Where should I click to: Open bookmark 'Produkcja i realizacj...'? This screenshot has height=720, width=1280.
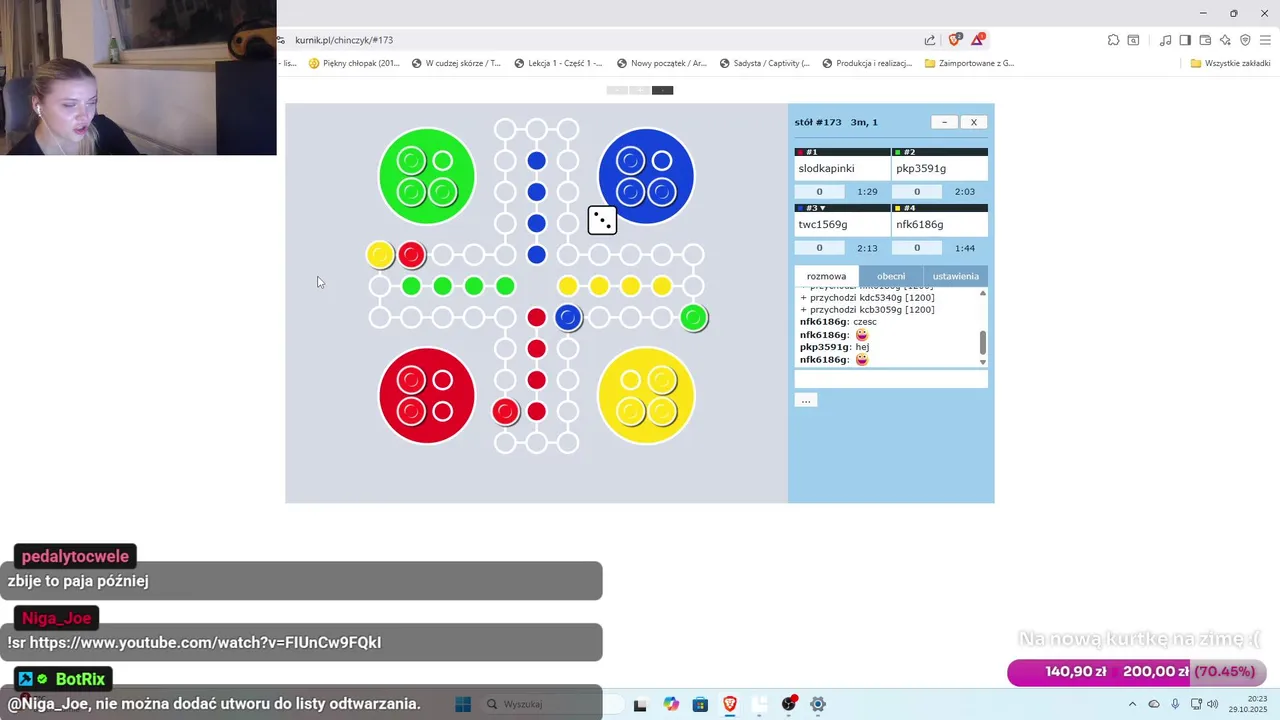click(x=867, y=63)
